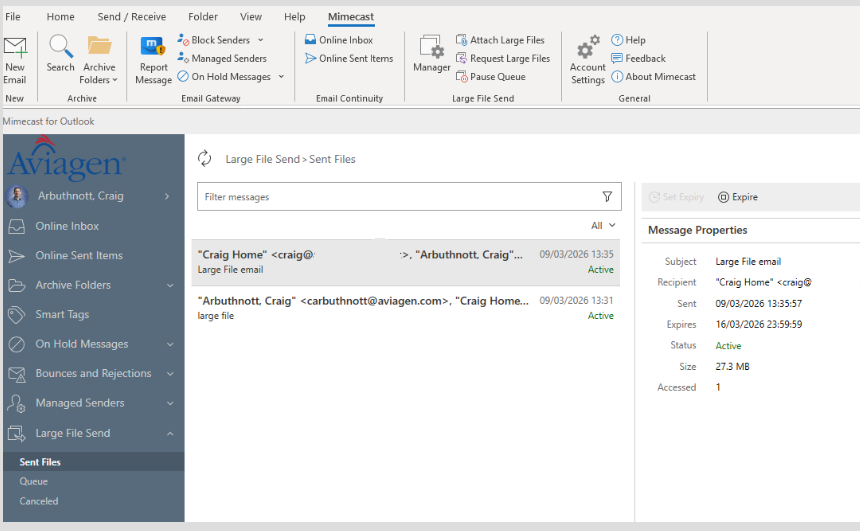The height and width of the screenshot is (531, 861).
Task: Click the Report Message icon
Action: [153, 47]
